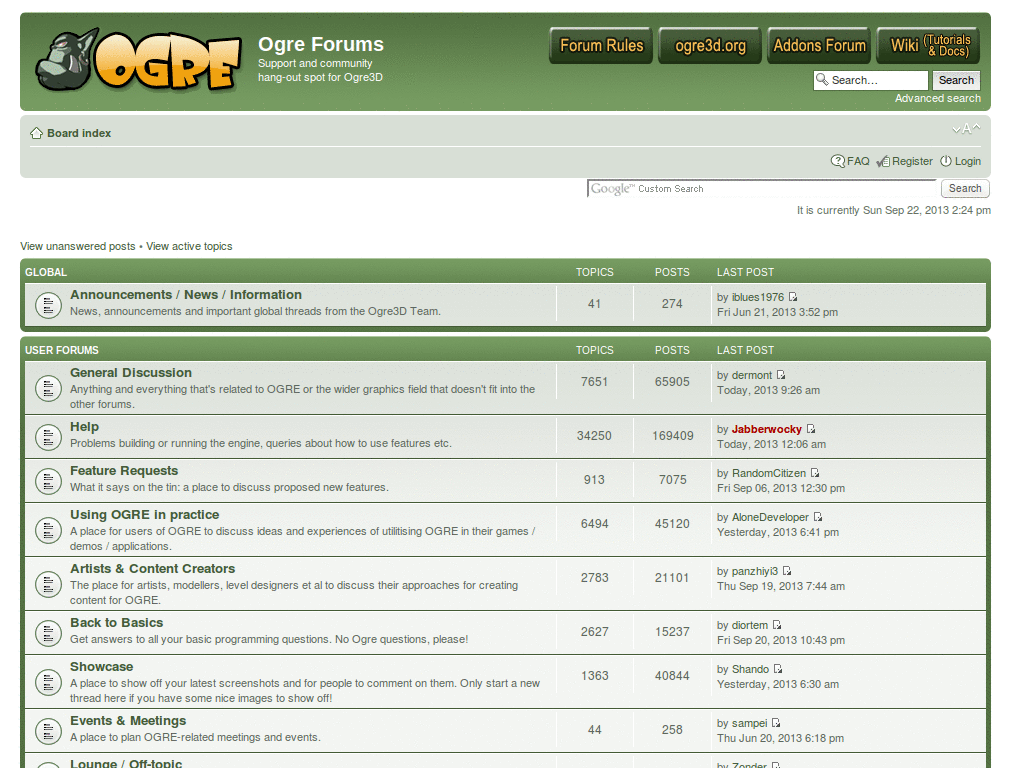Viewport: 1024px width, 768px height.
Task: Go to the Addons Forum
Action: (x=819, y=46)
